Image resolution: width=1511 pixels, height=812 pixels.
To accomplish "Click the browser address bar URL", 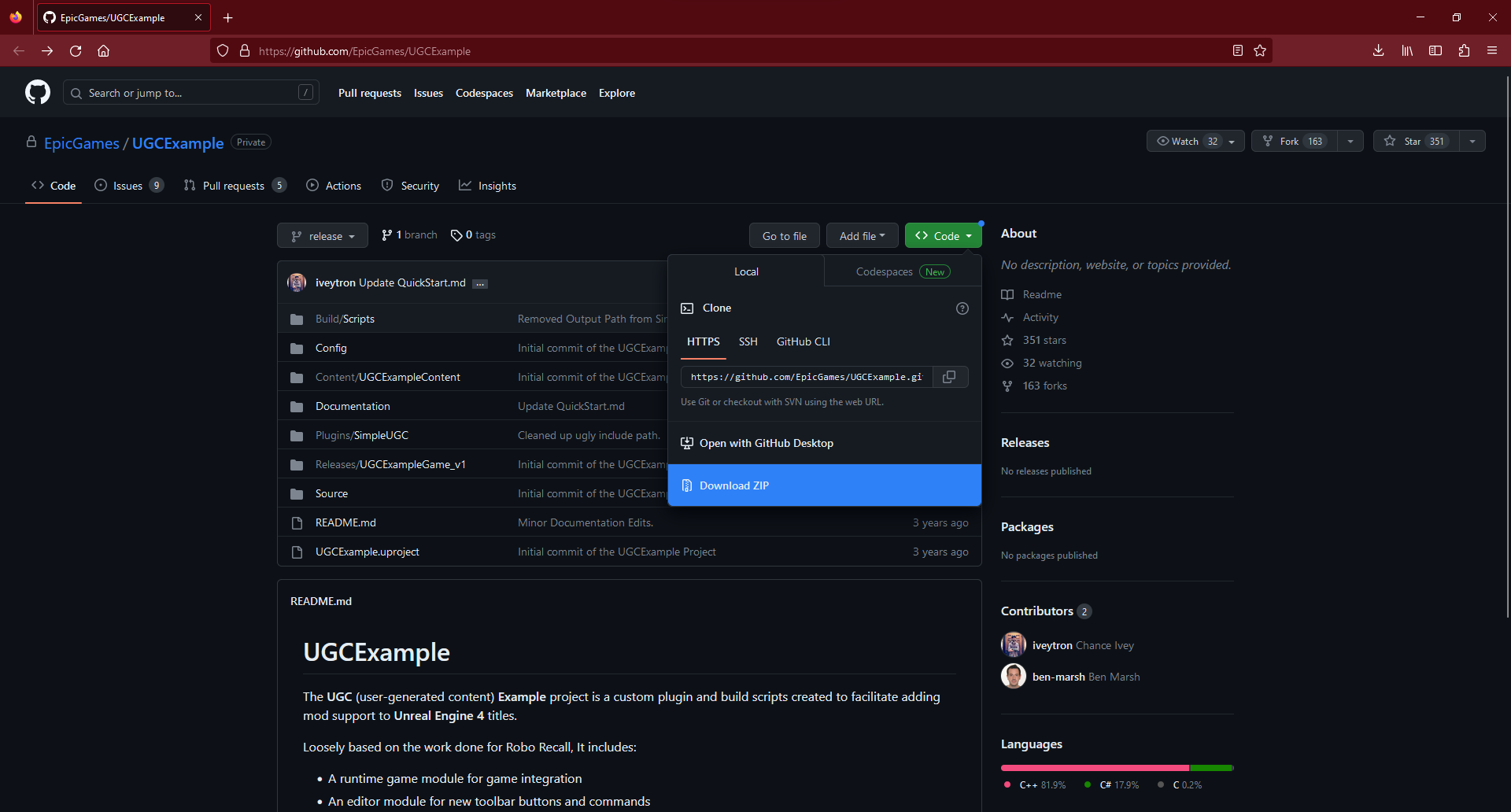I will pos(364,51).
